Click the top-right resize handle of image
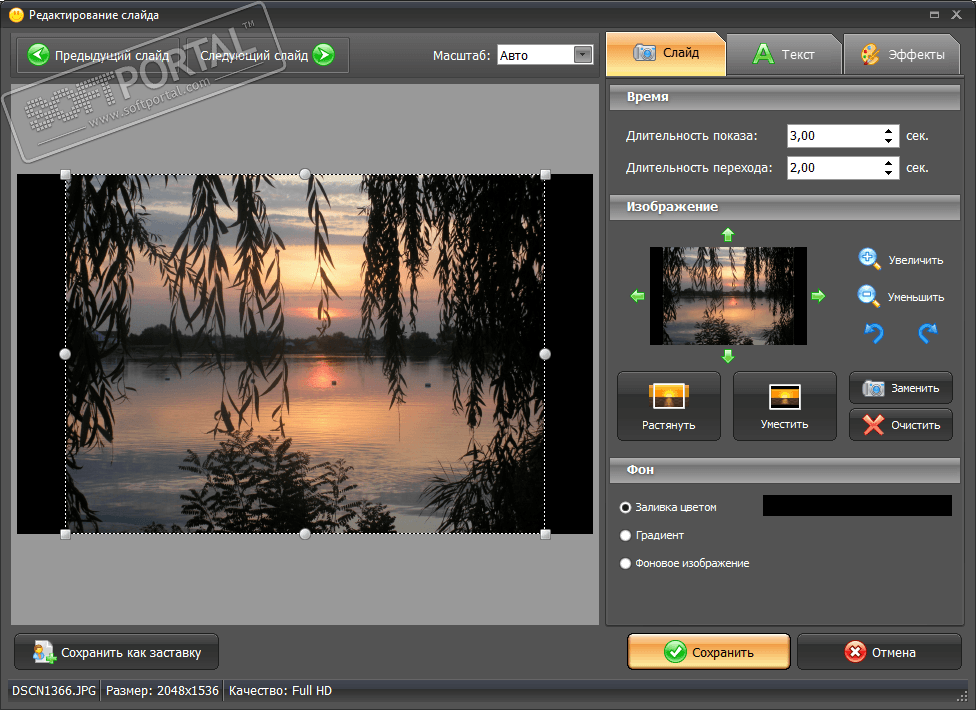Image resolution: width=976 pixels, height=710 pixels. pos(545,175)
